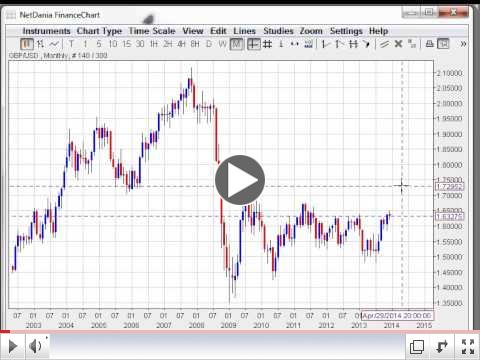Click the icon right of delete X
The width and height of the screenshot is (480, 360).
[412, 44]
